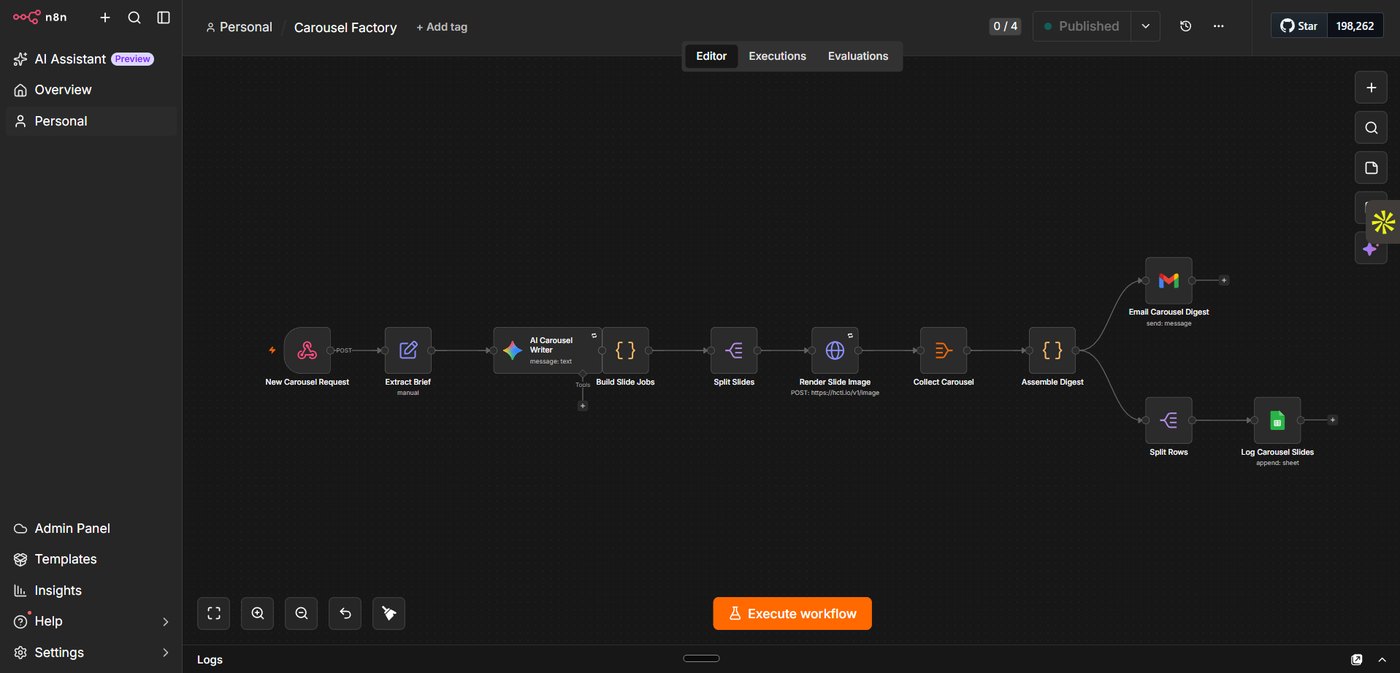Open the three-dot workflow options menu

(x=1218, y=26)
